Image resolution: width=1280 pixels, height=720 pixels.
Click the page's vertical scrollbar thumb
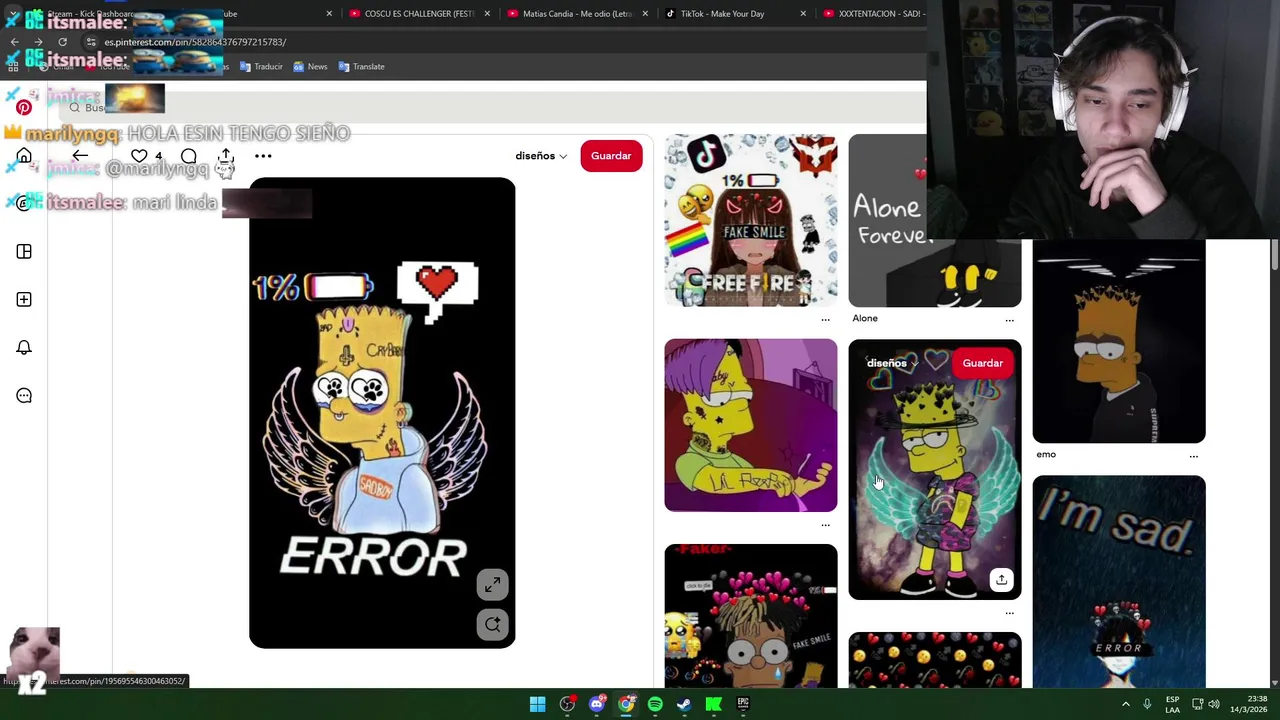(x=1275, y=255)
